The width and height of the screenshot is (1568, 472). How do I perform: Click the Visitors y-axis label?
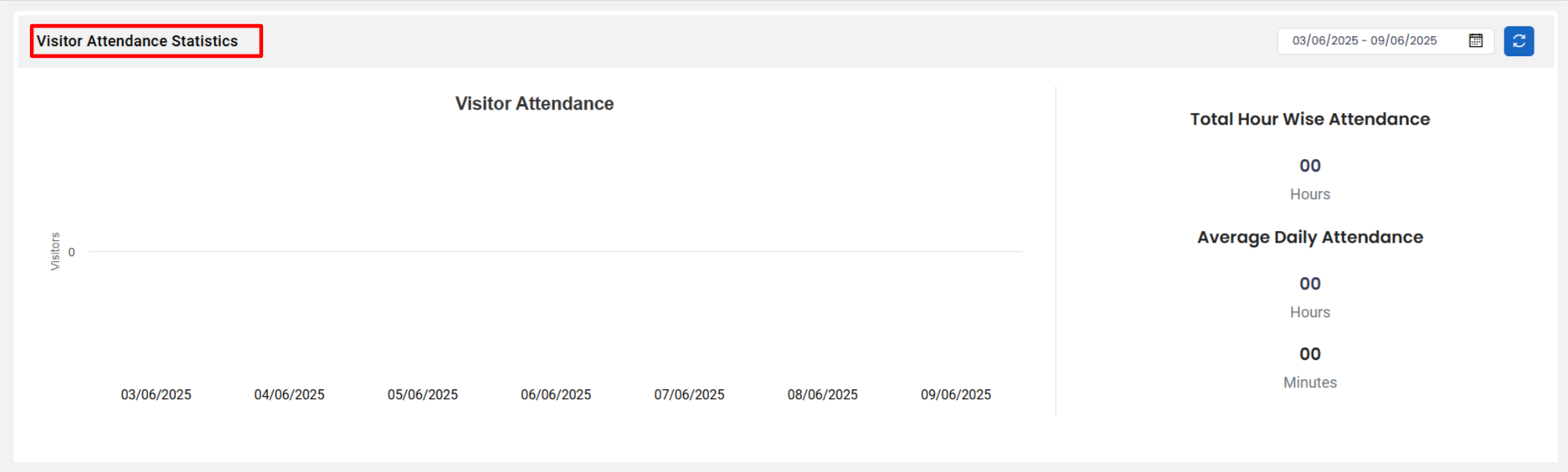[x=55, y=251]
